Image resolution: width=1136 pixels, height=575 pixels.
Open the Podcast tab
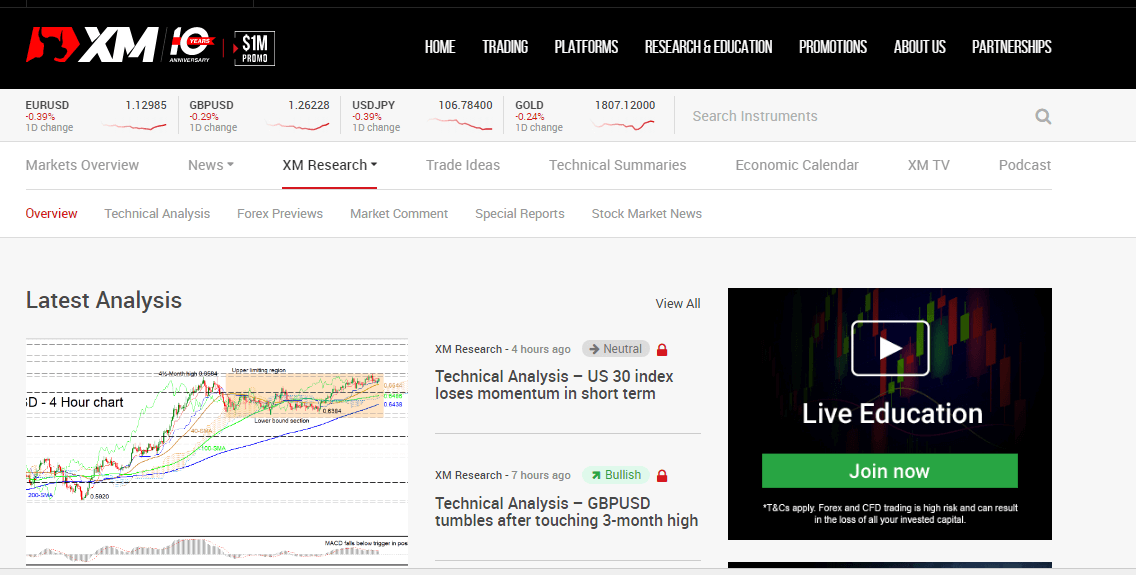point(1024,165)
